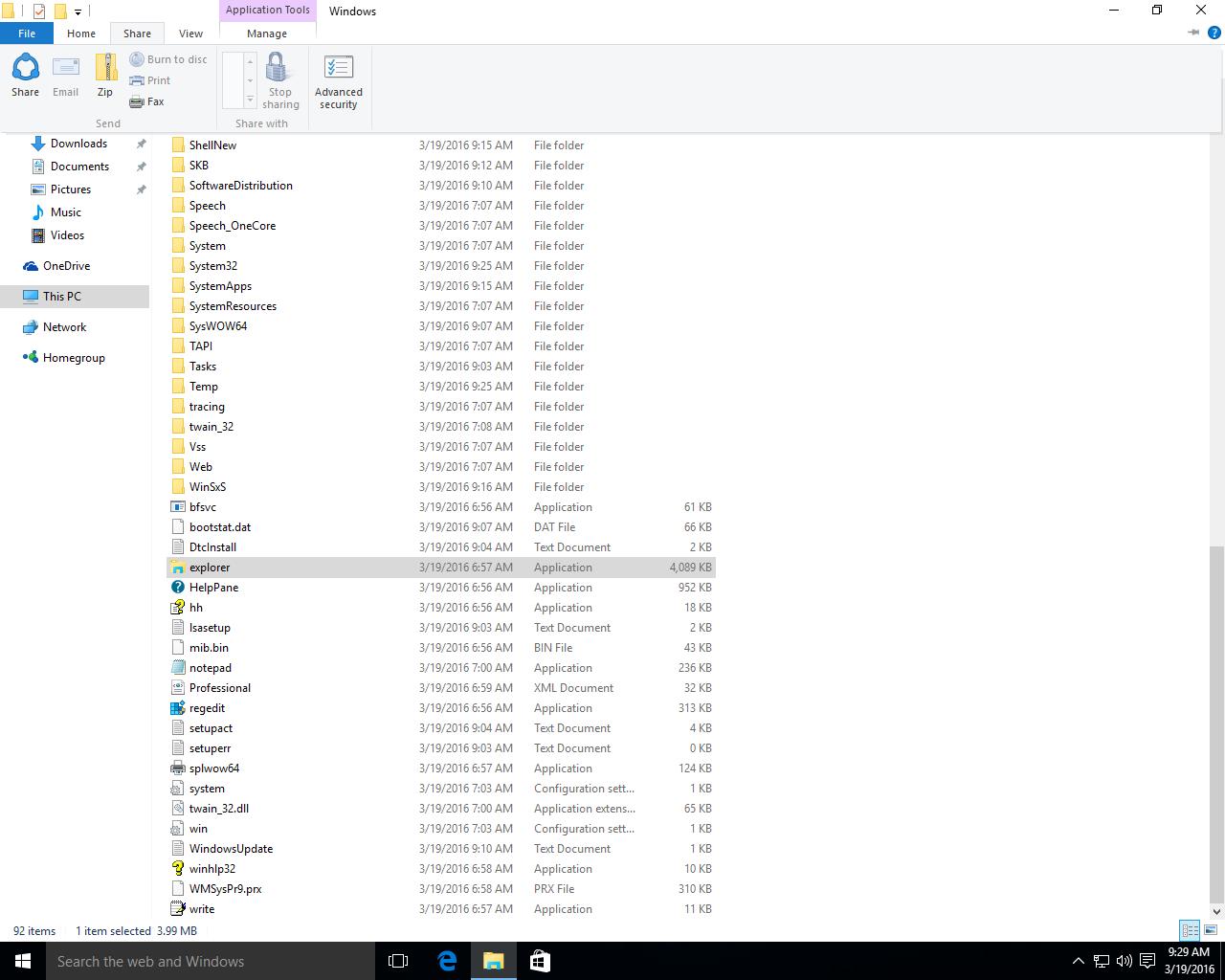Open the Manage tab
Image resolution: width=1225 pixels, height=980 pixels.
267,33
